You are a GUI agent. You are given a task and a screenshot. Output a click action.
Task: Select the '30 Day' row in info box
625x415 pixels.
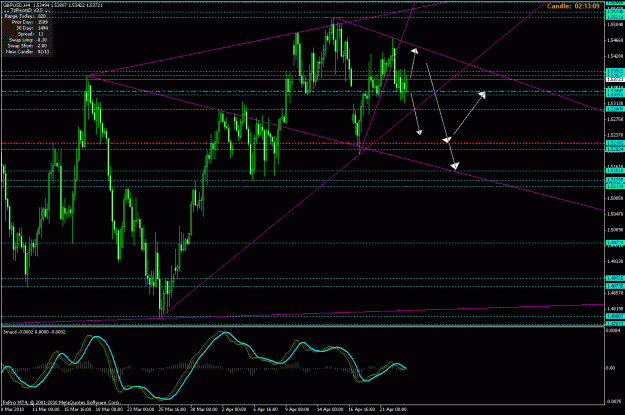(x=32, y=28)
